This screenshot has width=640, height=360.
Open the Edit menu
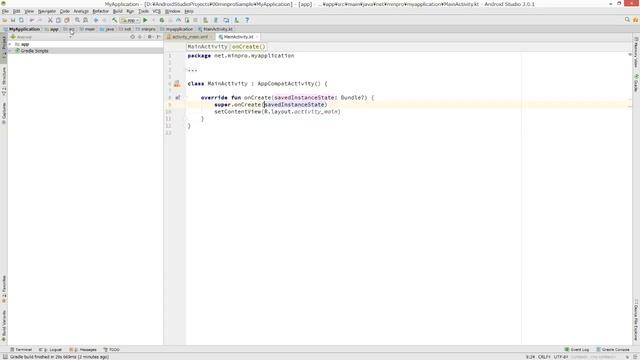(x=16, y=11)
